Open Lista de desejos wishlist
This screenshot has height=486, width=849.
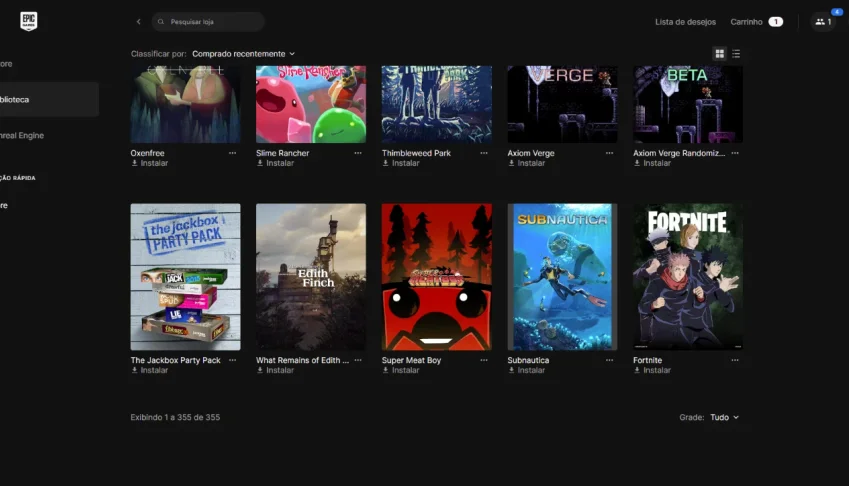[x=685, y=22]
